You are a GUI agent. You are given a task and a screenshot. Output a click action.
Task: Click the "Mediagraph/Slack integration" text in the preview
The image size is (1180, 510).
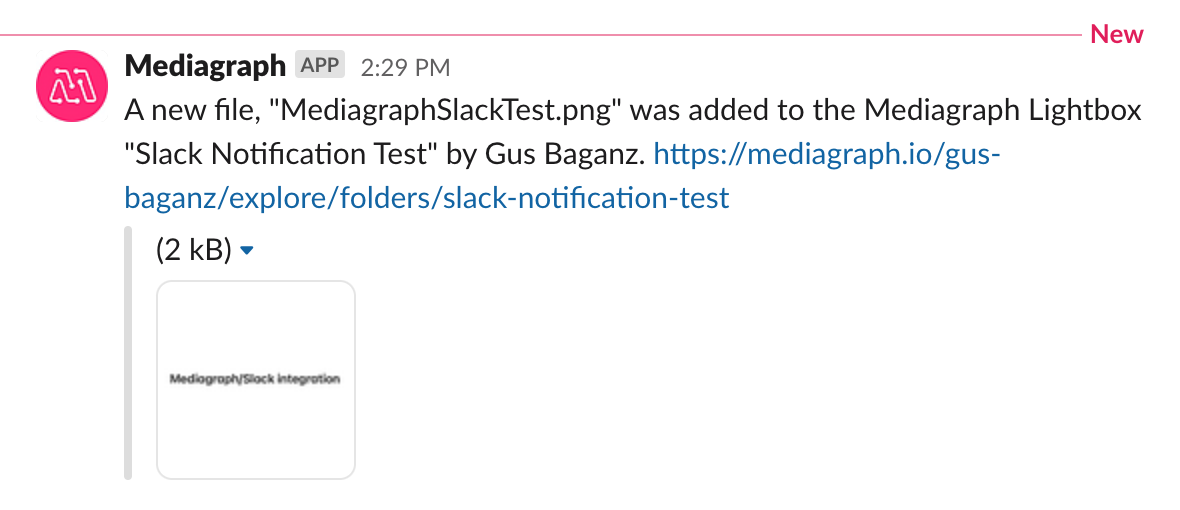[x=256, y=380]
